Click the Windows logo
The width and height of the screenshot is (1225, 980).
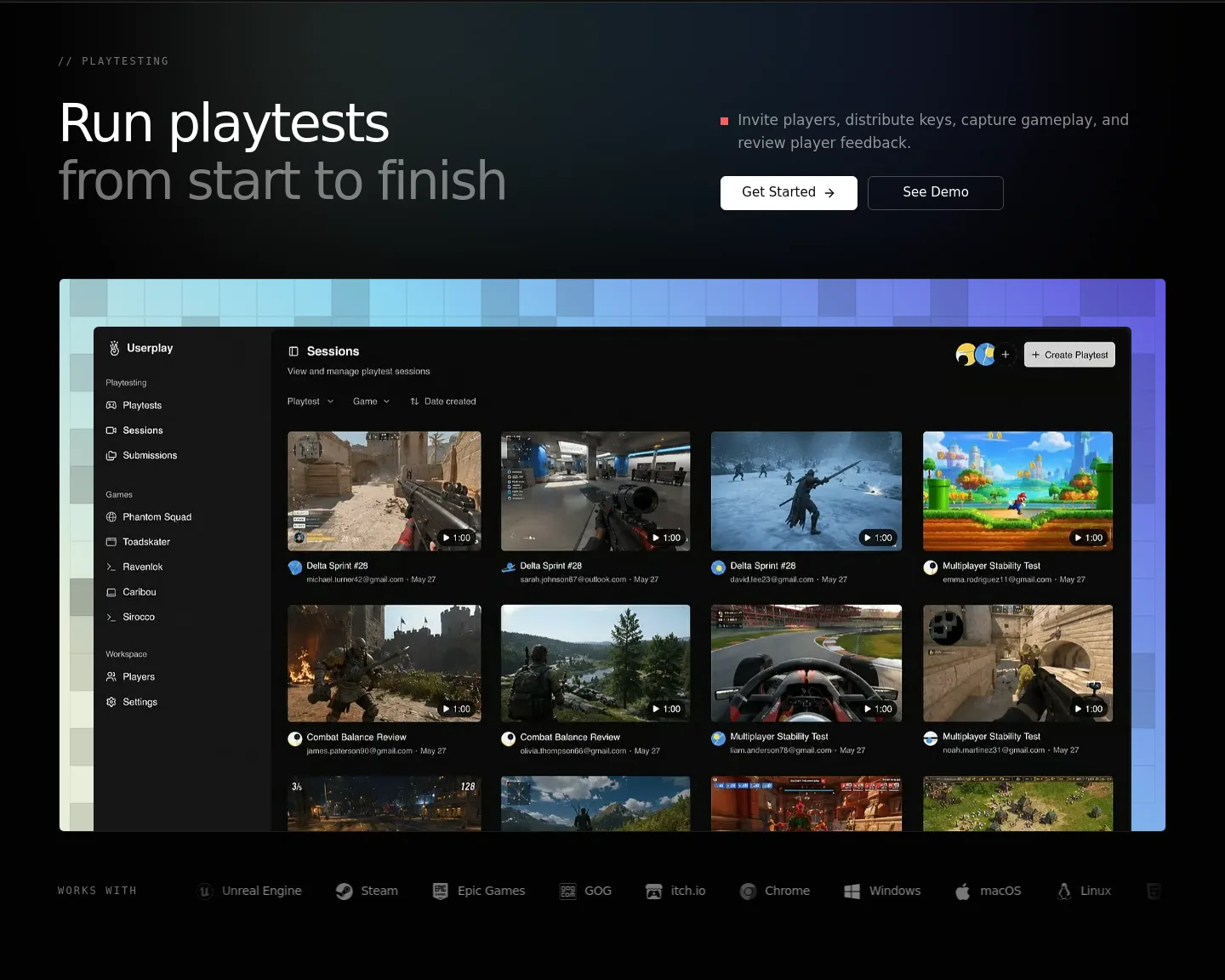point(852,891)
